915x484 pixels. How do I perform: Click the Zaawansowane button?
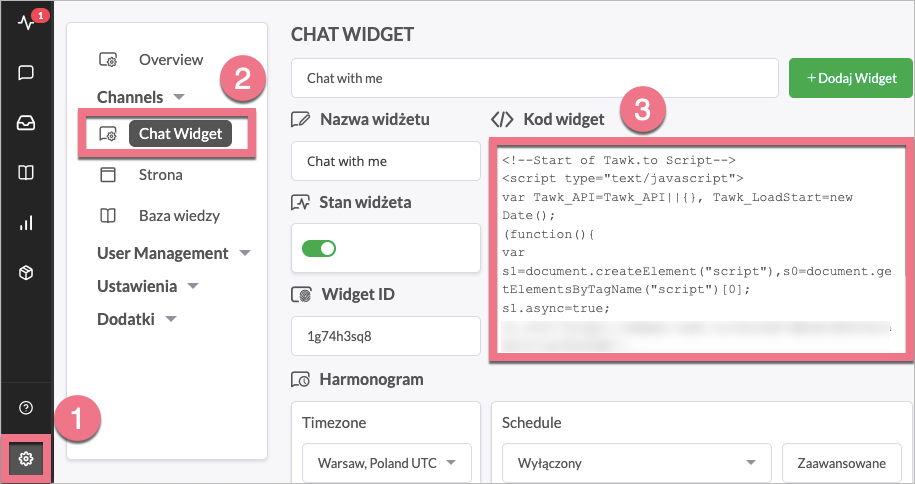tap(843, 463)
